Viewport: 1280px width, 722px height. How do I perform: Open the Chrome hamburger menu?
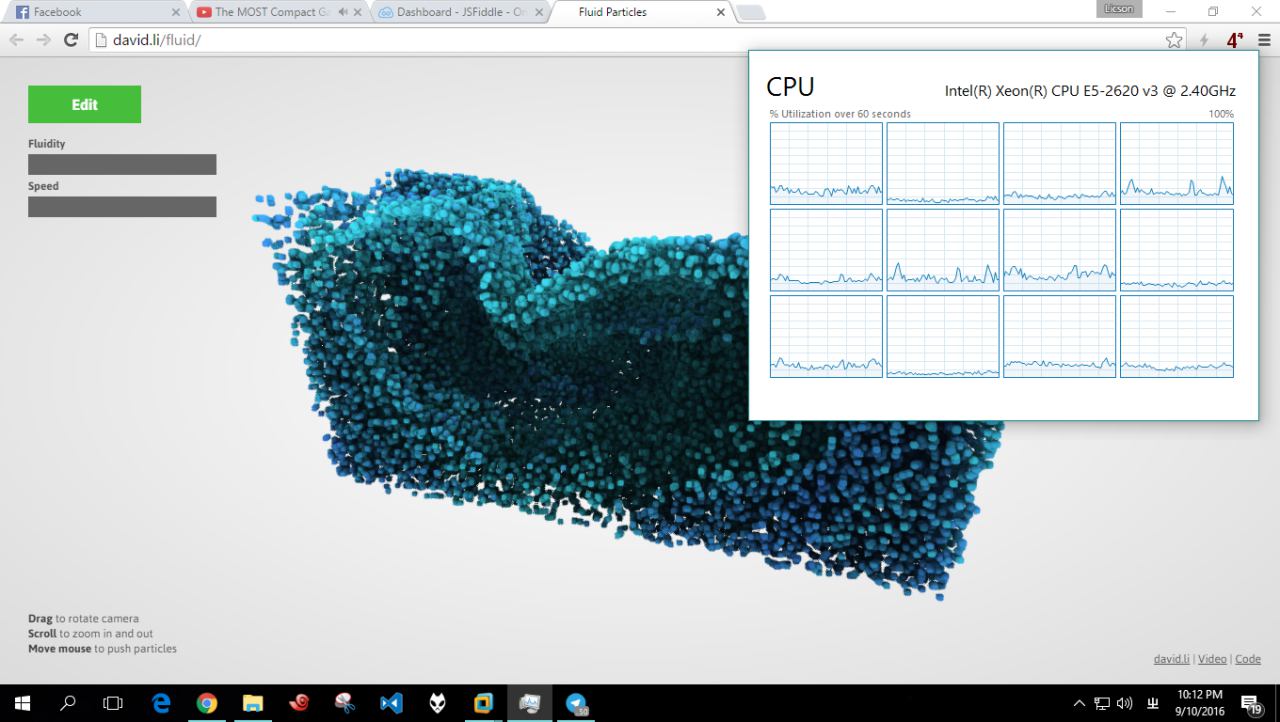click(x=1264, y=40)
